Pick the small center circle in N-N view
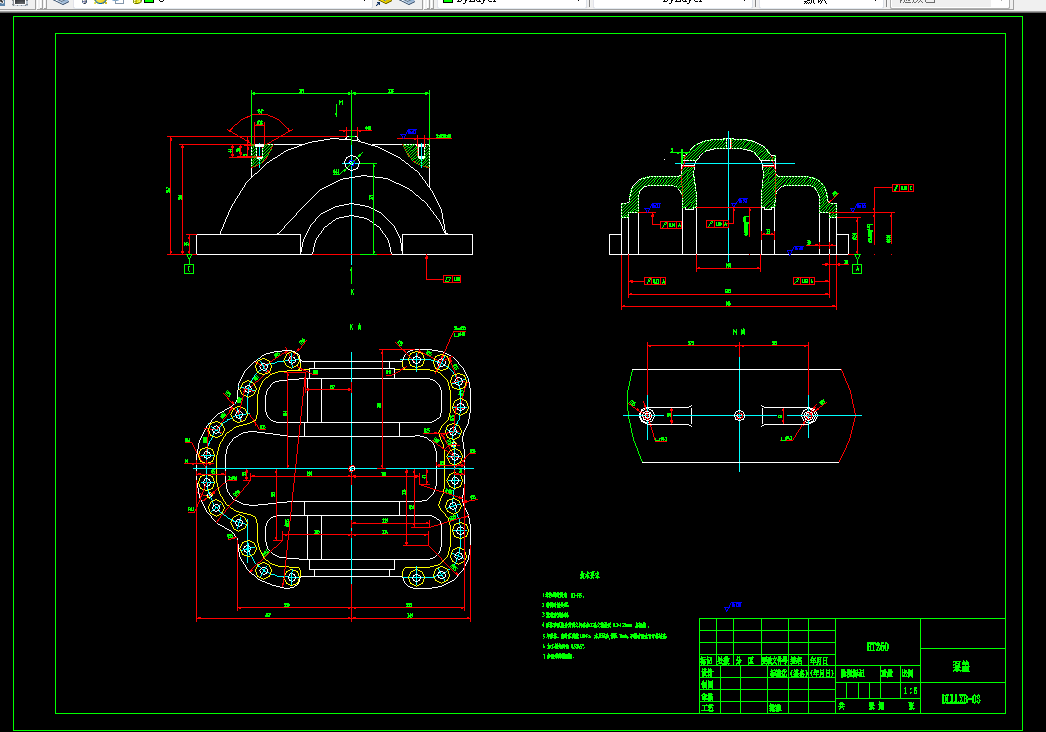The height and width of the screenshot is (732, 1046). pyautogui.click(x=739, y=416)
